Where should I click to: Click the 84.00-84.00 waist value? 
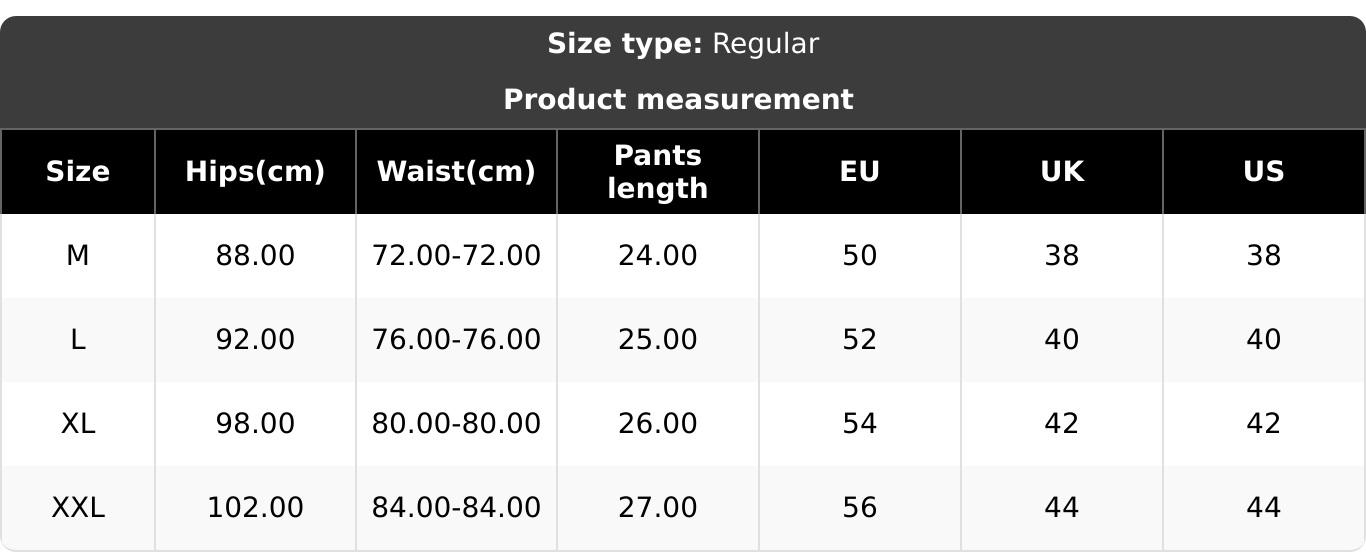[x=456, y=508]
